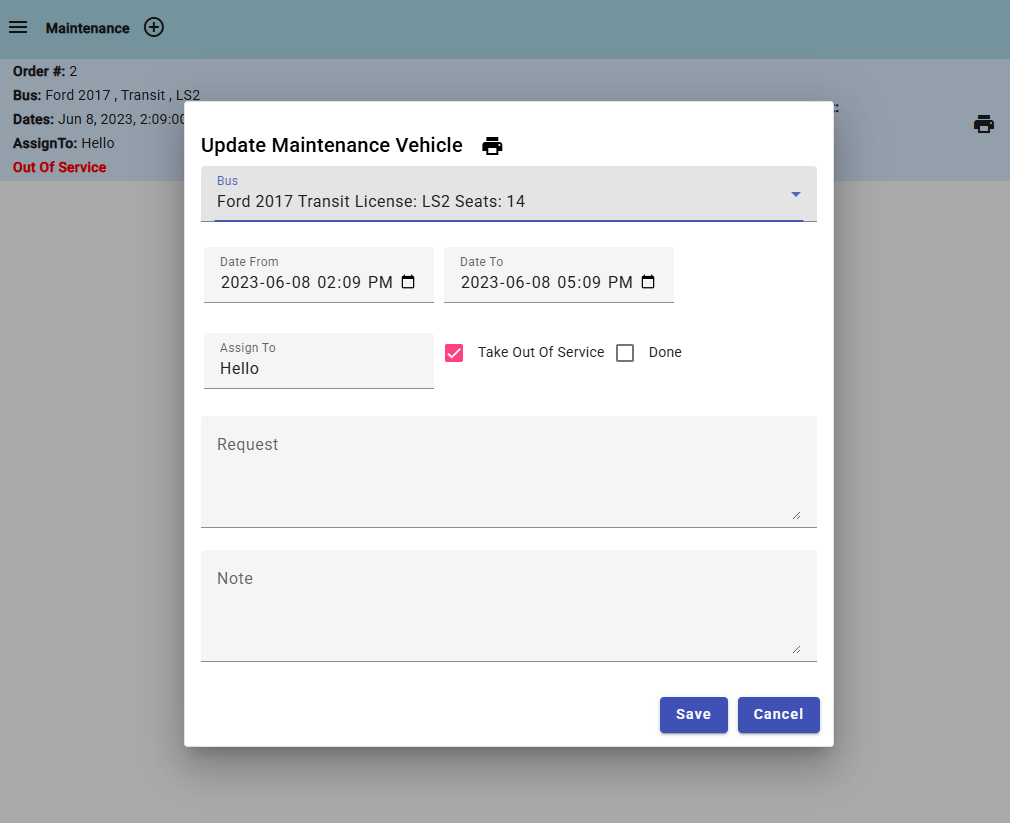Click Bus: Ford 2017, Transit, LS2 line
The width and height of the screenshot is (1010, 823).
click(x=106, y=95)
